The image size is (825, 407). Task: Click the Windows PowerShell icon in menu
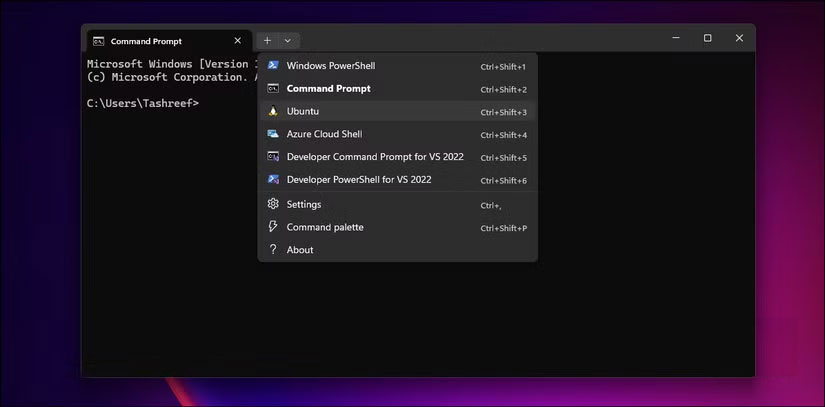pos(273,65)
